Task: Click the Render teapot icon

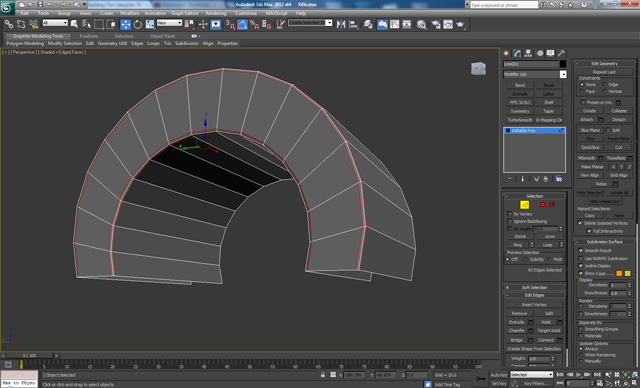Action: 460,24
